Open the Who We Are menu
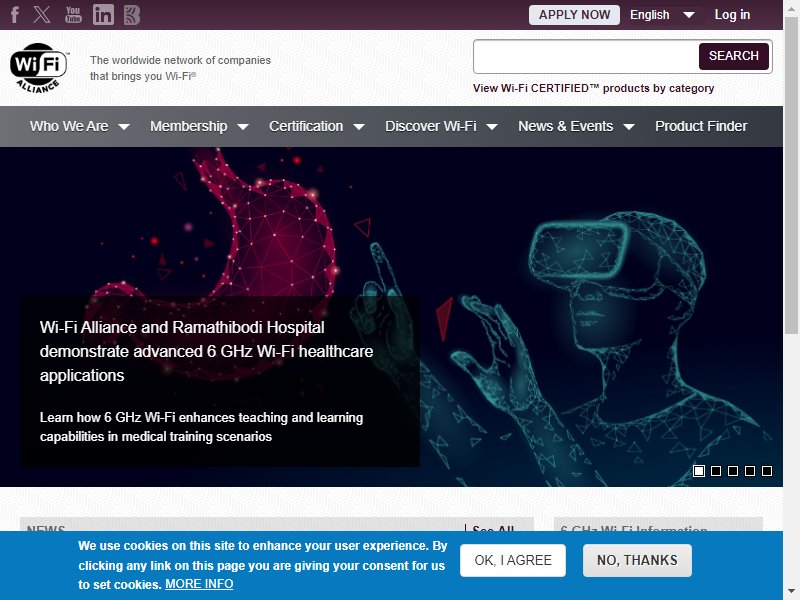The image size is (800, 600). tap(69, 126)
